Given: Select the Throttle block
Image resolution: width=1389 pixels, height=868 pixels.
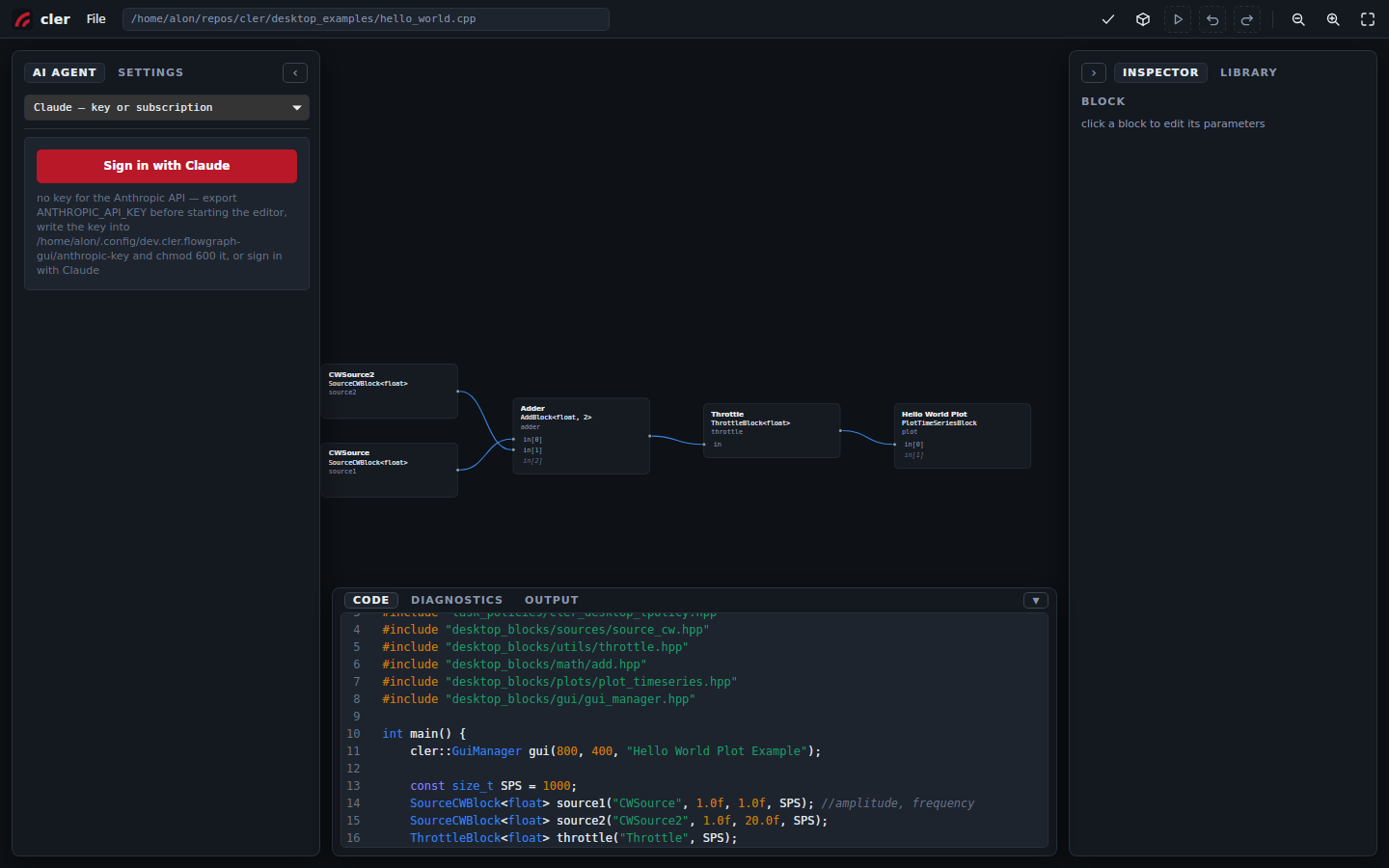Looking at the screenshot, I should (x=772, y=430).
